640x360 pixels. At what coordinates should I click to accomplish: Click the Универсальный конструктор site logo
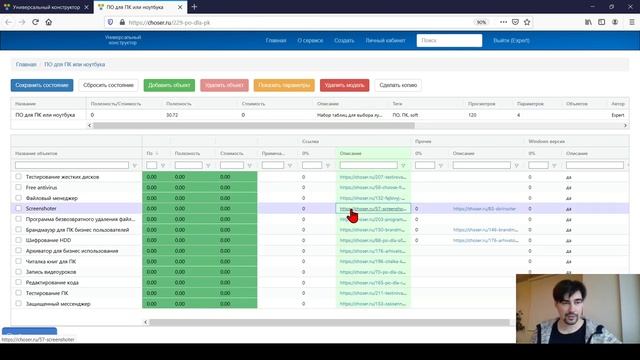click(x=123, y=40)
